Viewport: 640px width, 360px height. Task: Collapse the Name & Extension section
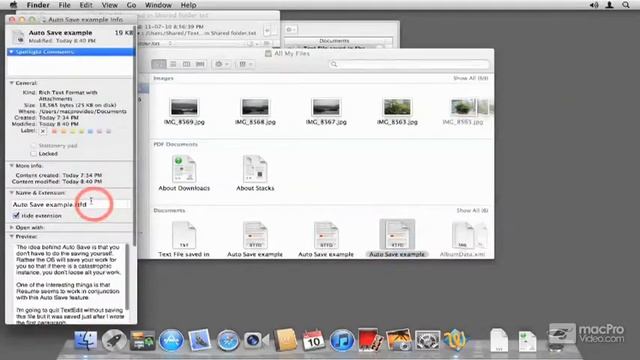(11, 193)
